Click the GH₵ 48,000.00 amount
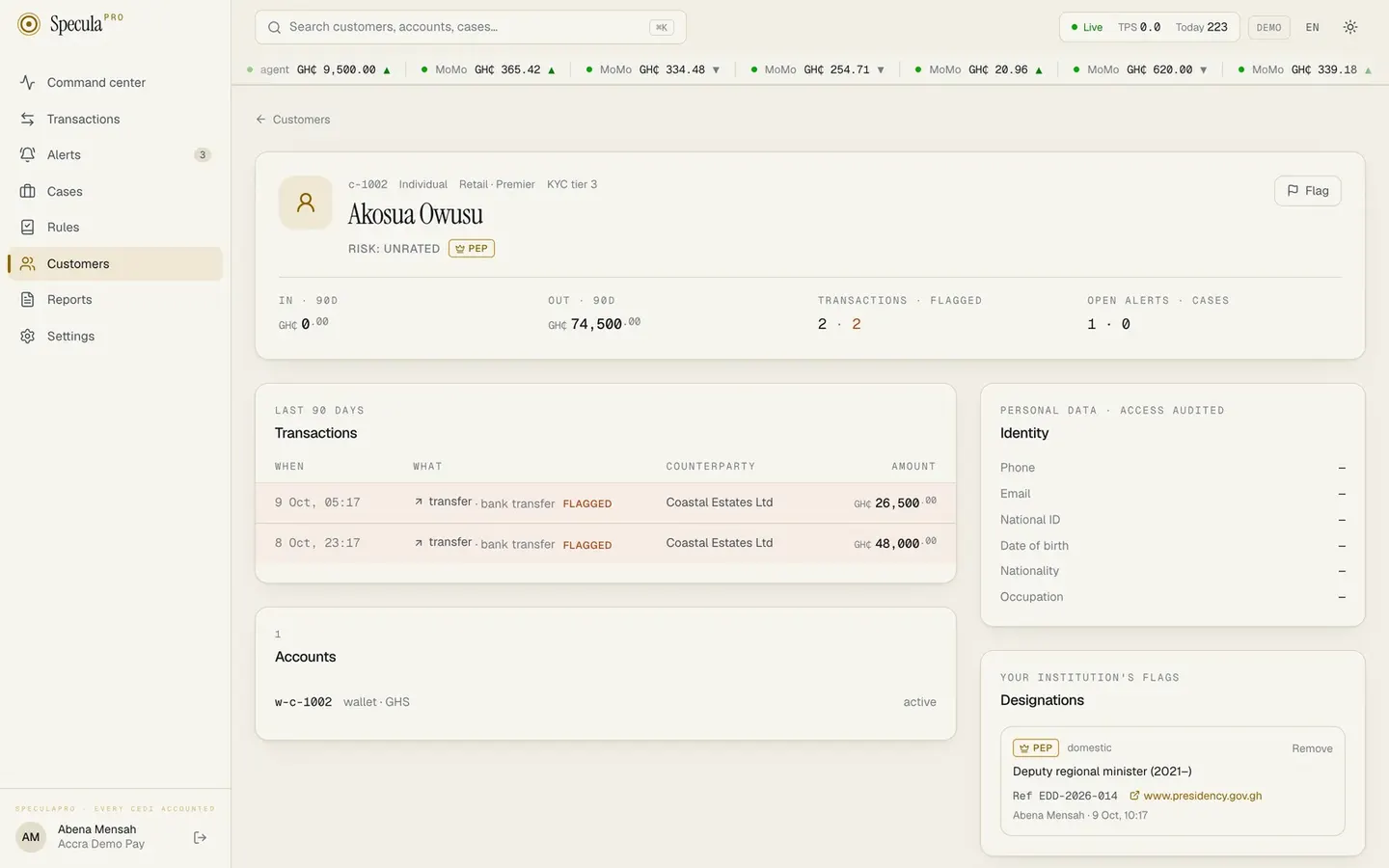 [x=895, y=543]
